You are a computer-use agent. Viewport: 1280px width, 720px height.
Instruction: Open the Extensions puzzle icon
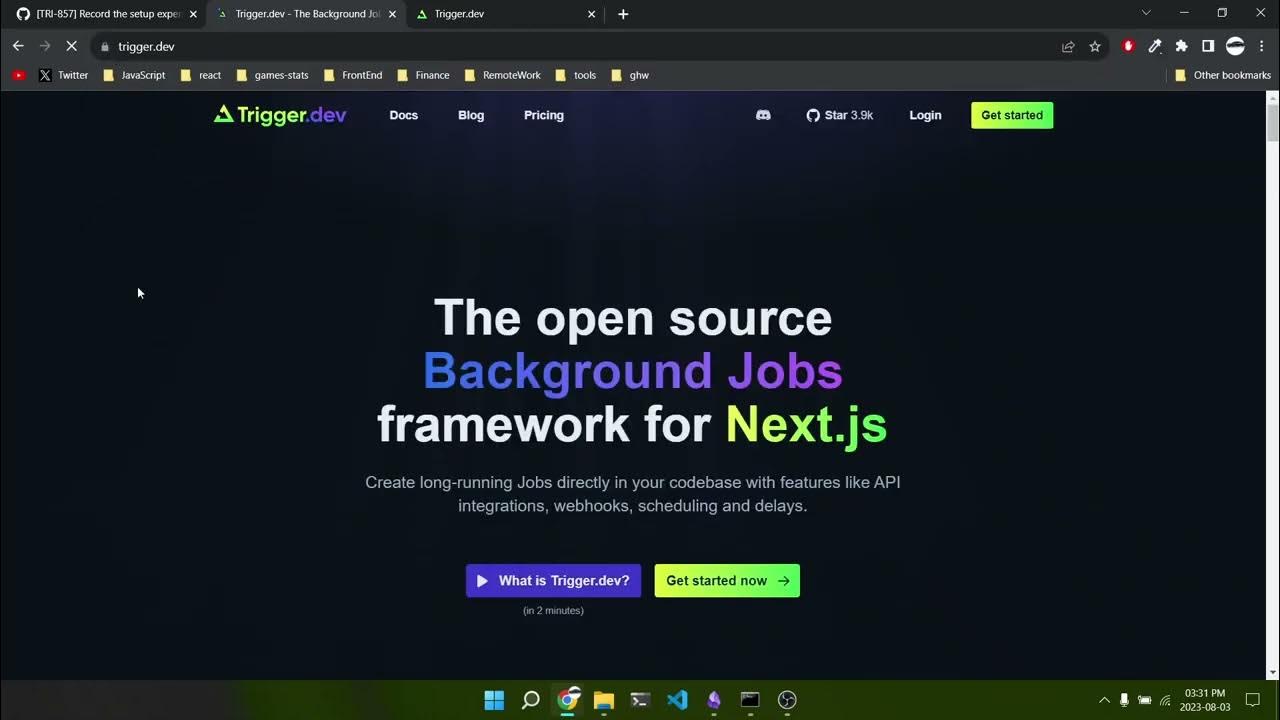(1181, 46)
